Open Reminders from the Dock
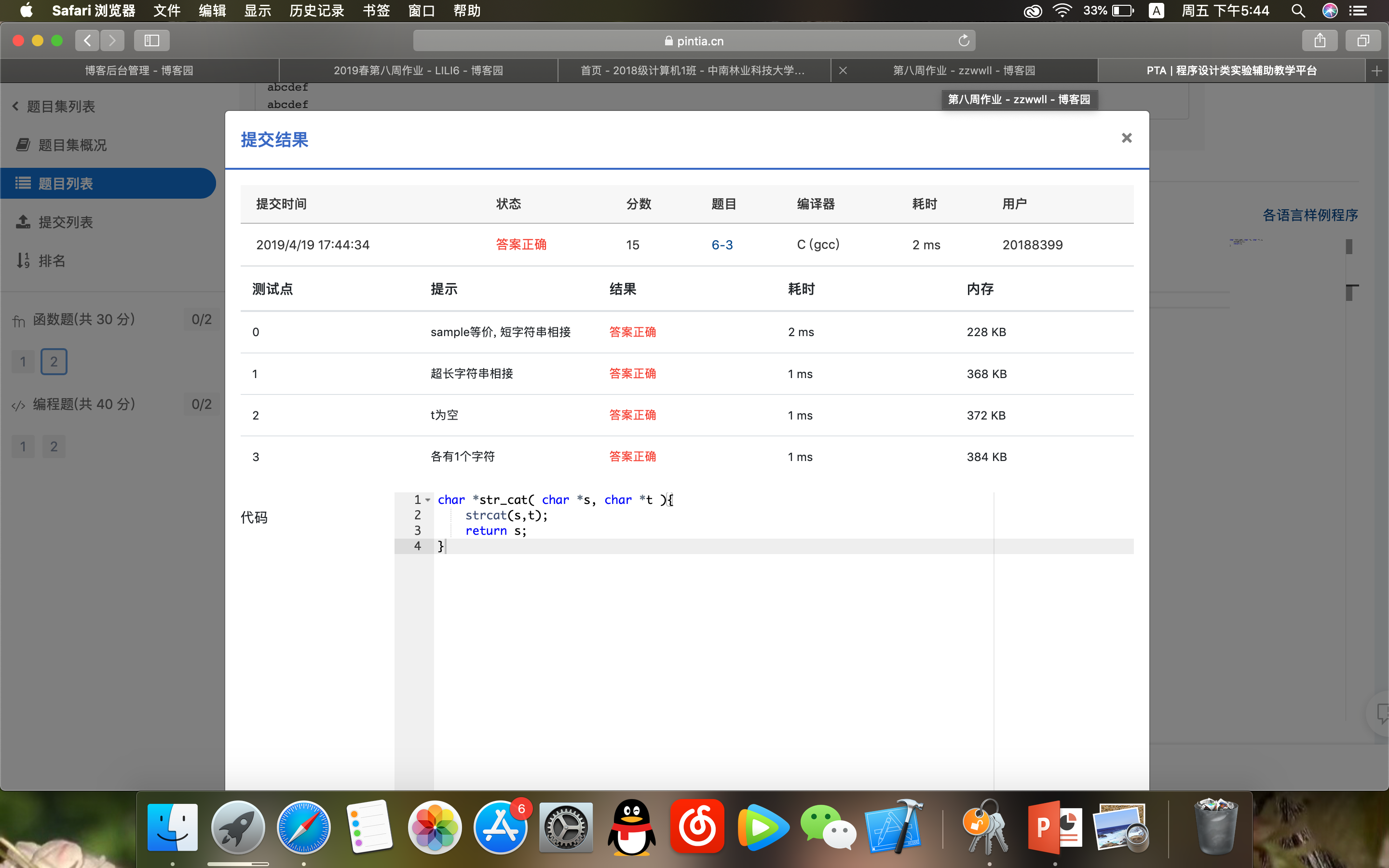1389x868 pixels. 369,827
